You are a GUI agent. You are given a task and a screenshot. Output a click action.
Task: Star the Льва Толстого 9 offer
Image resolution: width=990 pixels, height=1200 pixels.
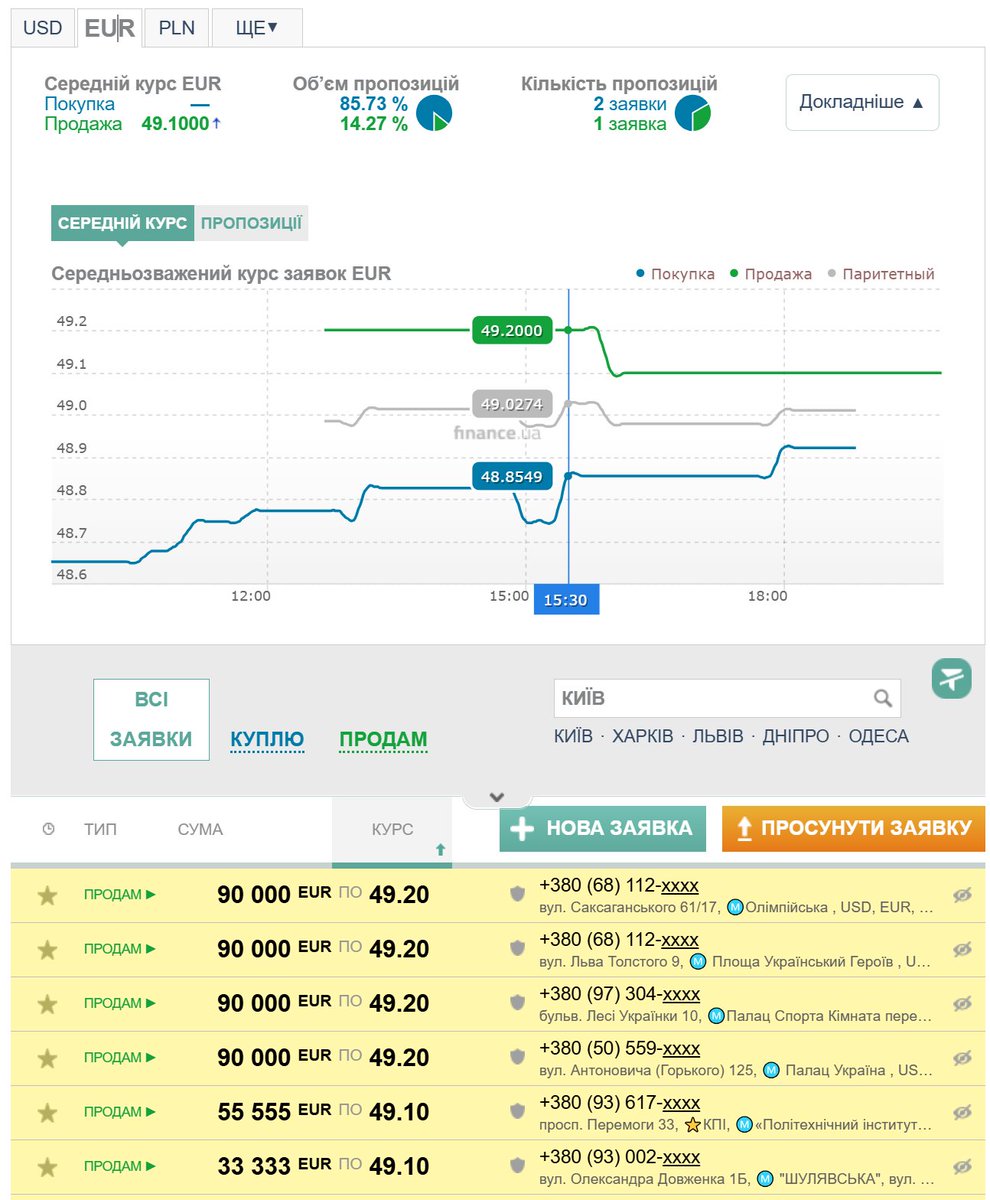point(47,949)
